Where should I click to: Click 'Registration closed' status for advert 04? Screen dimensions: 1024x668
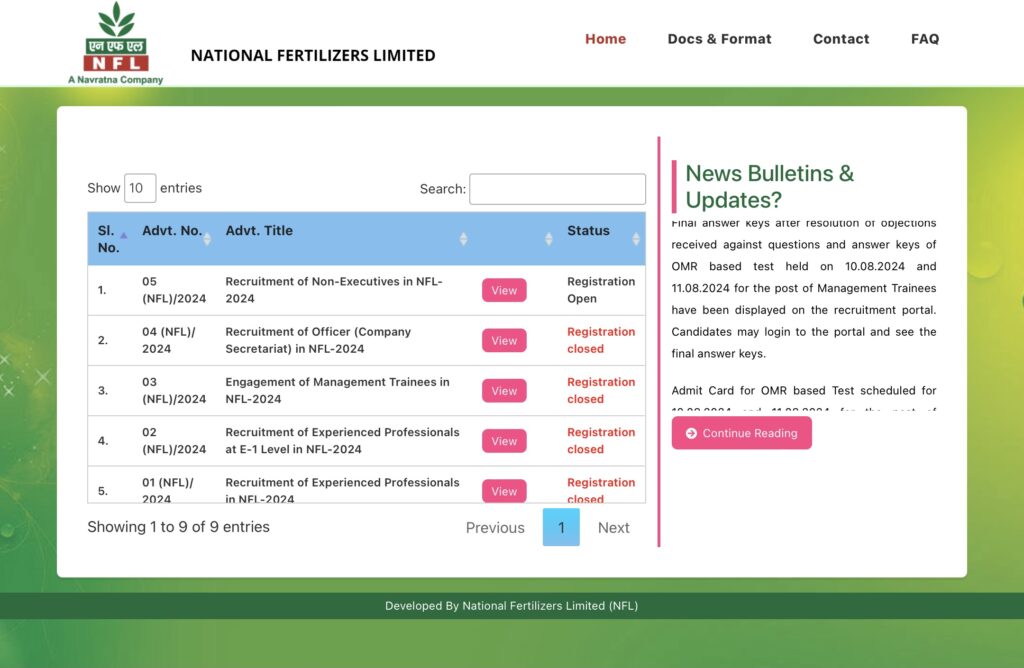click(x=601, y=340)
